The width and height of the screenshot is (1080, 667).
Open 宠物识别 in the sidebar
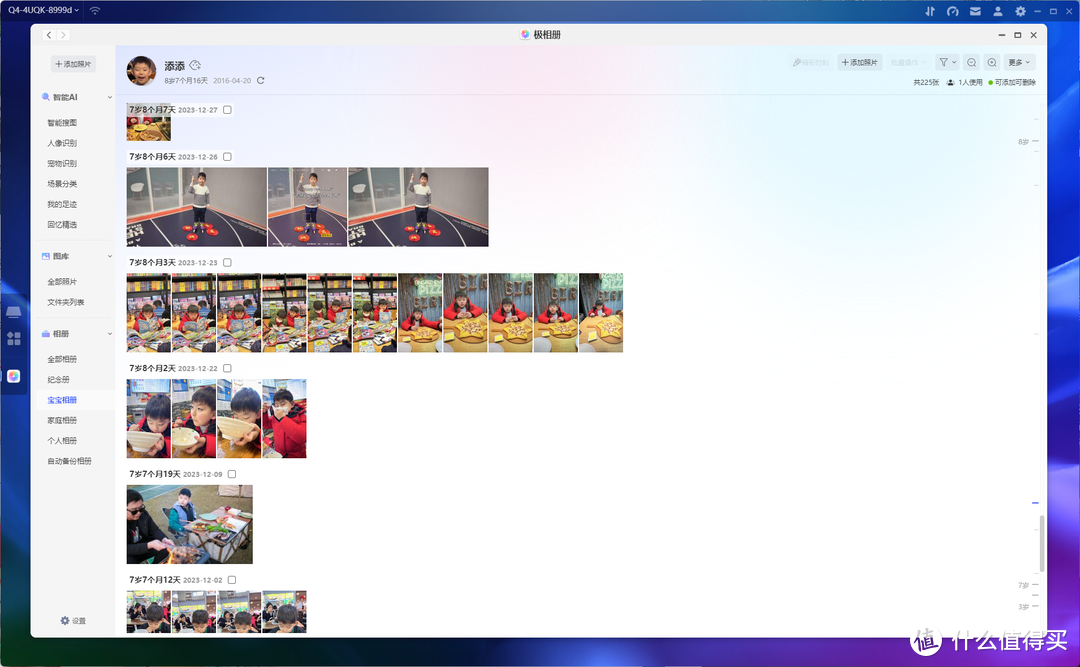click(x=62, y=164)
